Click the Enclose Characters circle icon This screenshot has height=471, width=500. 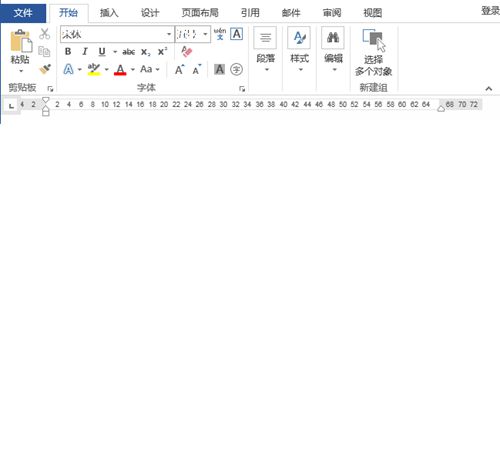236,69
